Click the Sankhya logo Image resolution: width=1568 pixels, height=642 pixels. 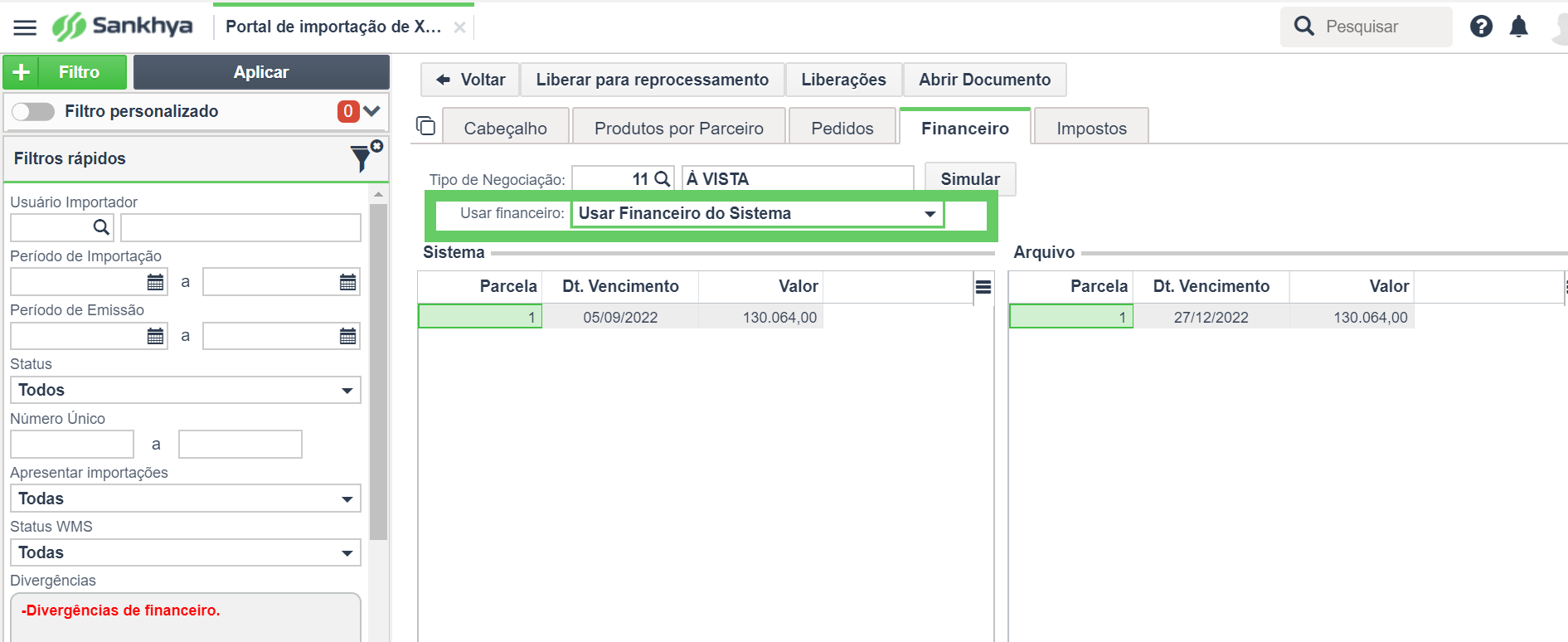pos(123,27)
